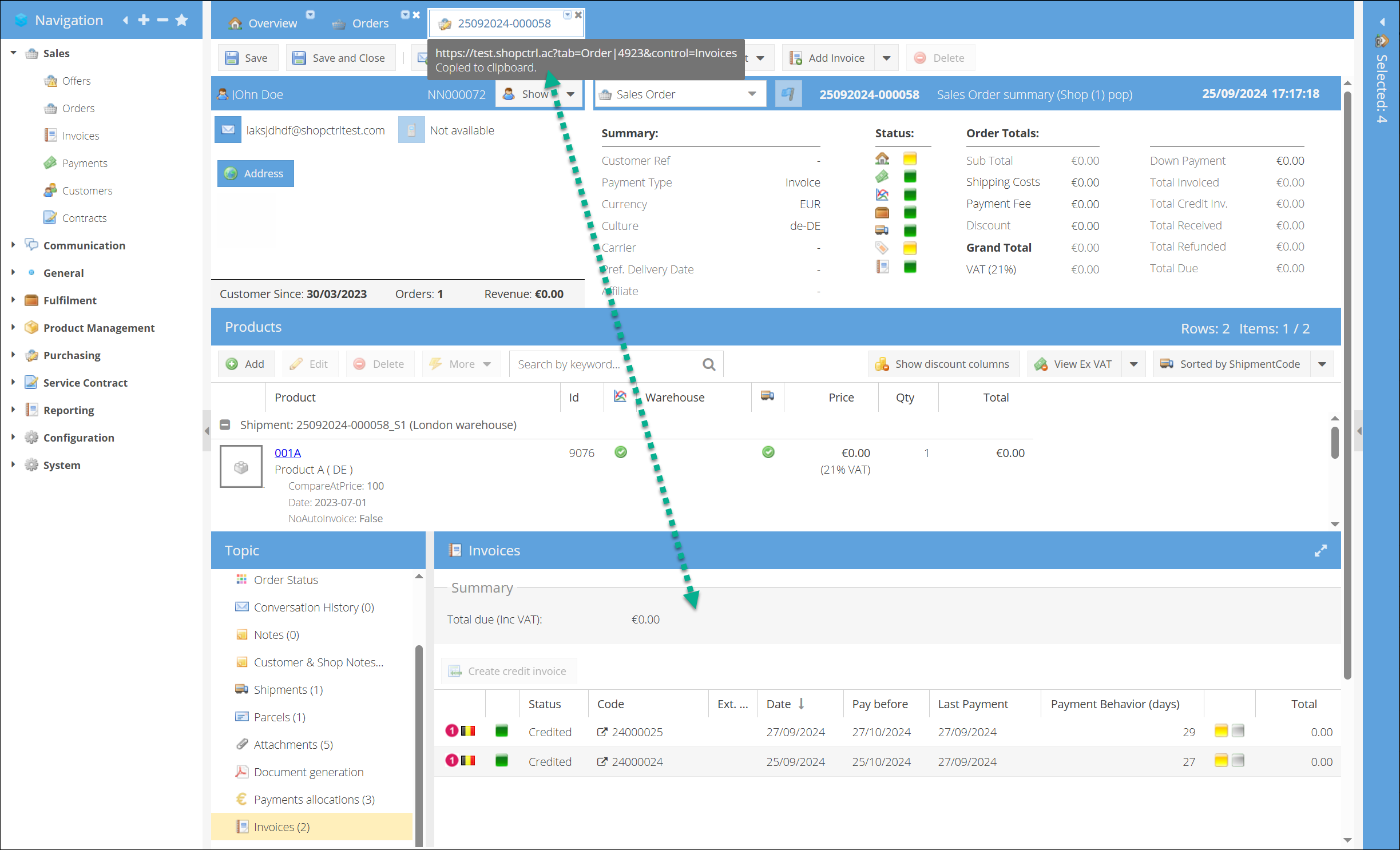Image resolution: width=1400 pixels, height=850 pixels.
Task: Click the plus icon in the Navigation header
Action: [144, 21]
